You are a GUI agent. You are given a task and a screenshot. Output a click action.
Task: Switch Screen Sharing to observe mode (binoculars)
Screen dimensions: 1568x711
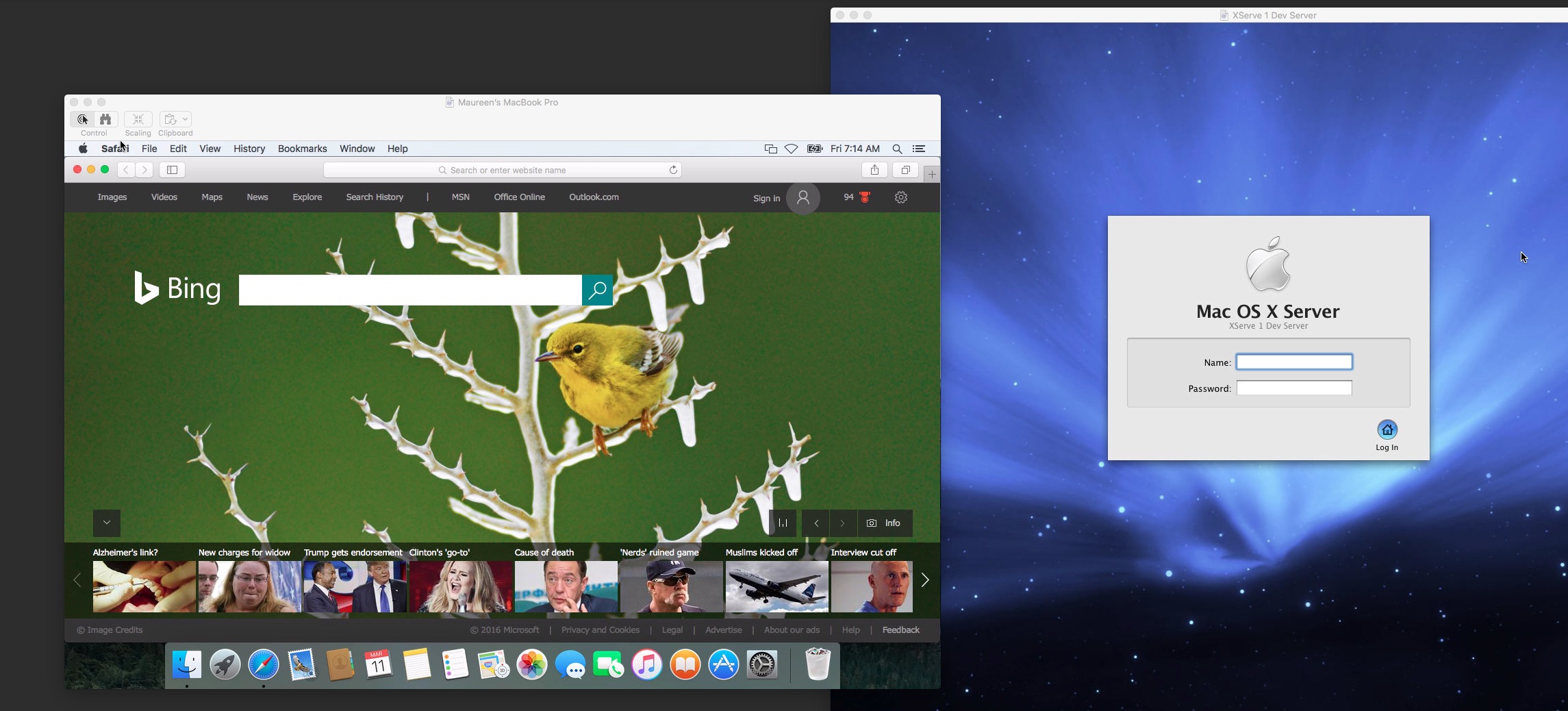(105, 119)
